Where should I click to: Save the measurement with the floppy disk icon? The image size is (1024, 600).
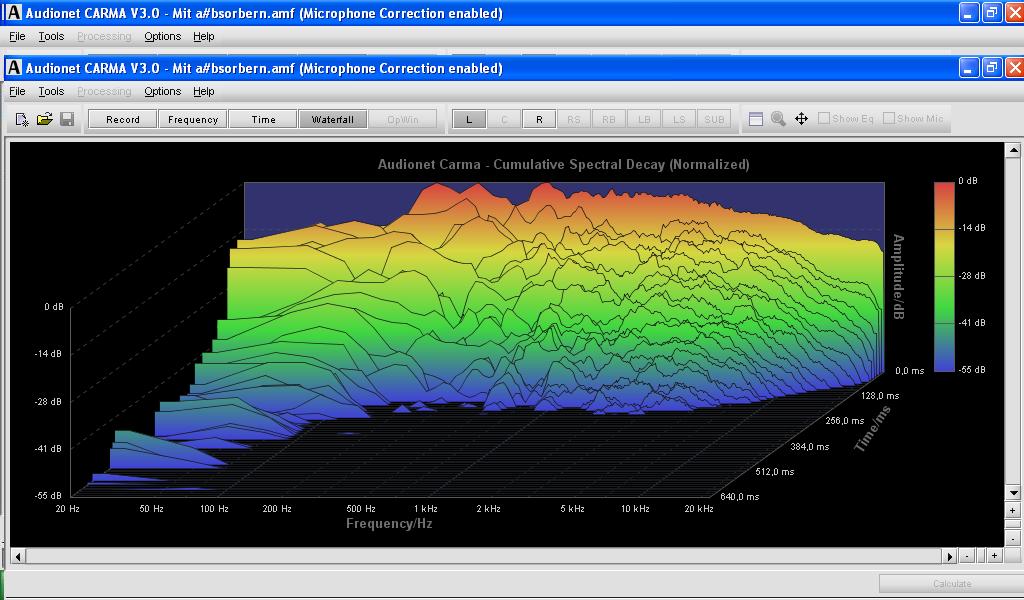tap(67, 119)
